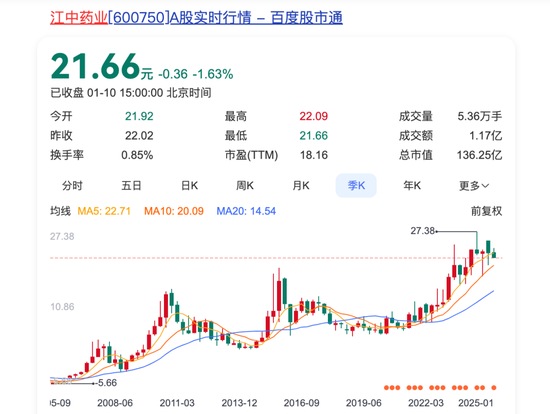Select the 年K chart tab
The image size is (550, 414).
pyautogui.click(x=412, y=185)
